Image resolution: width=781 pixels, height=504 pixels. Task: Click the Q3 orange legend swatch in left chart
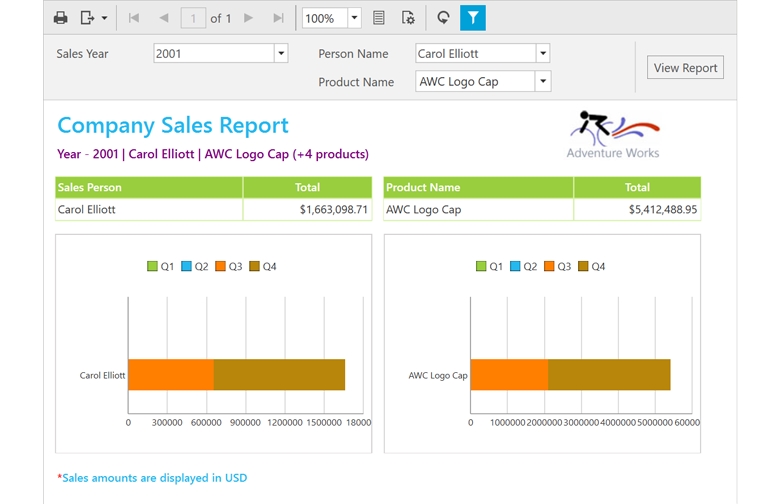(x=221, y=267)
